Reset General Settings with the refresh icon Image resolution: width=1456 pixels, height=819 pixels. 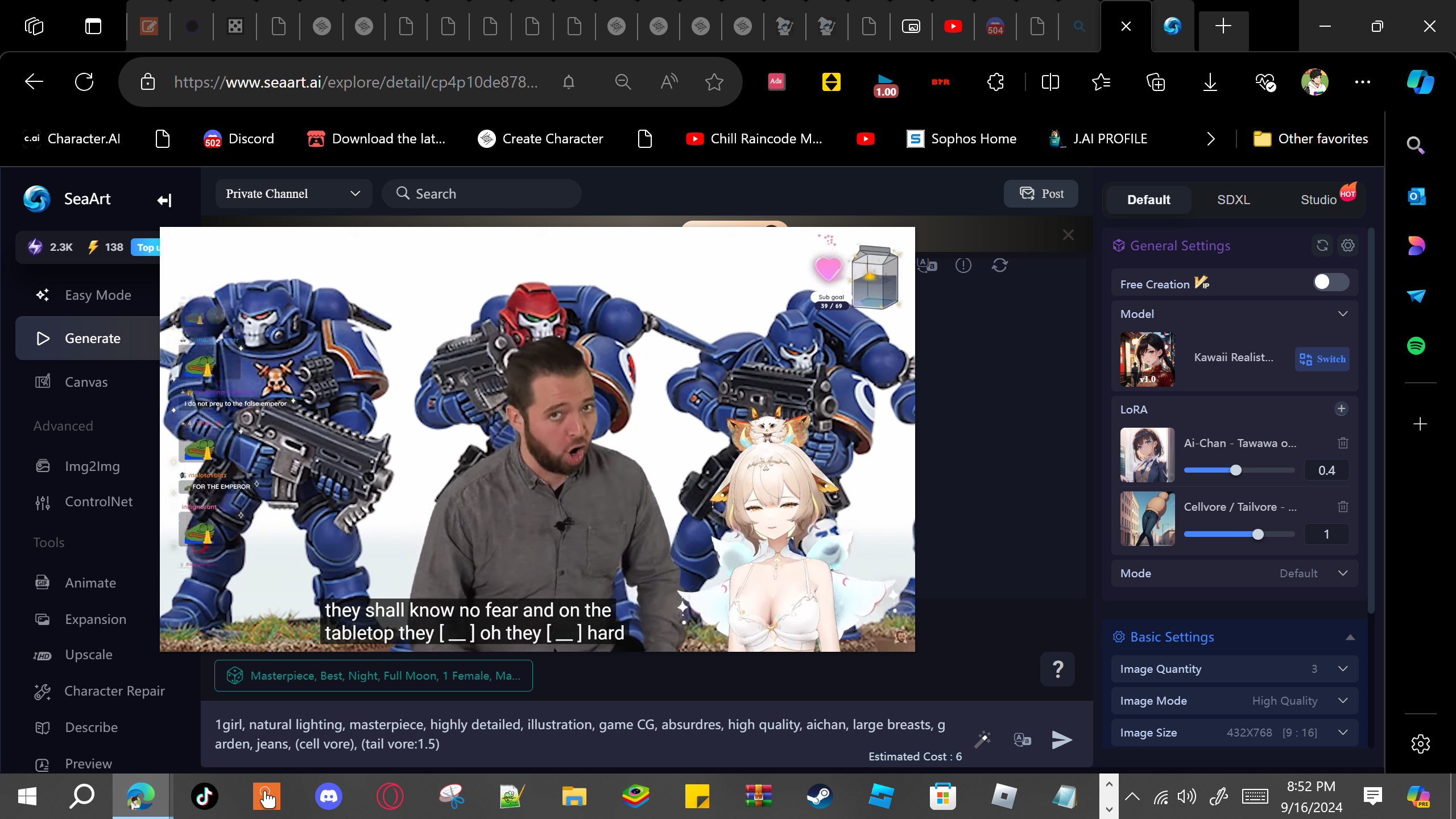[x=1322, y=245]
